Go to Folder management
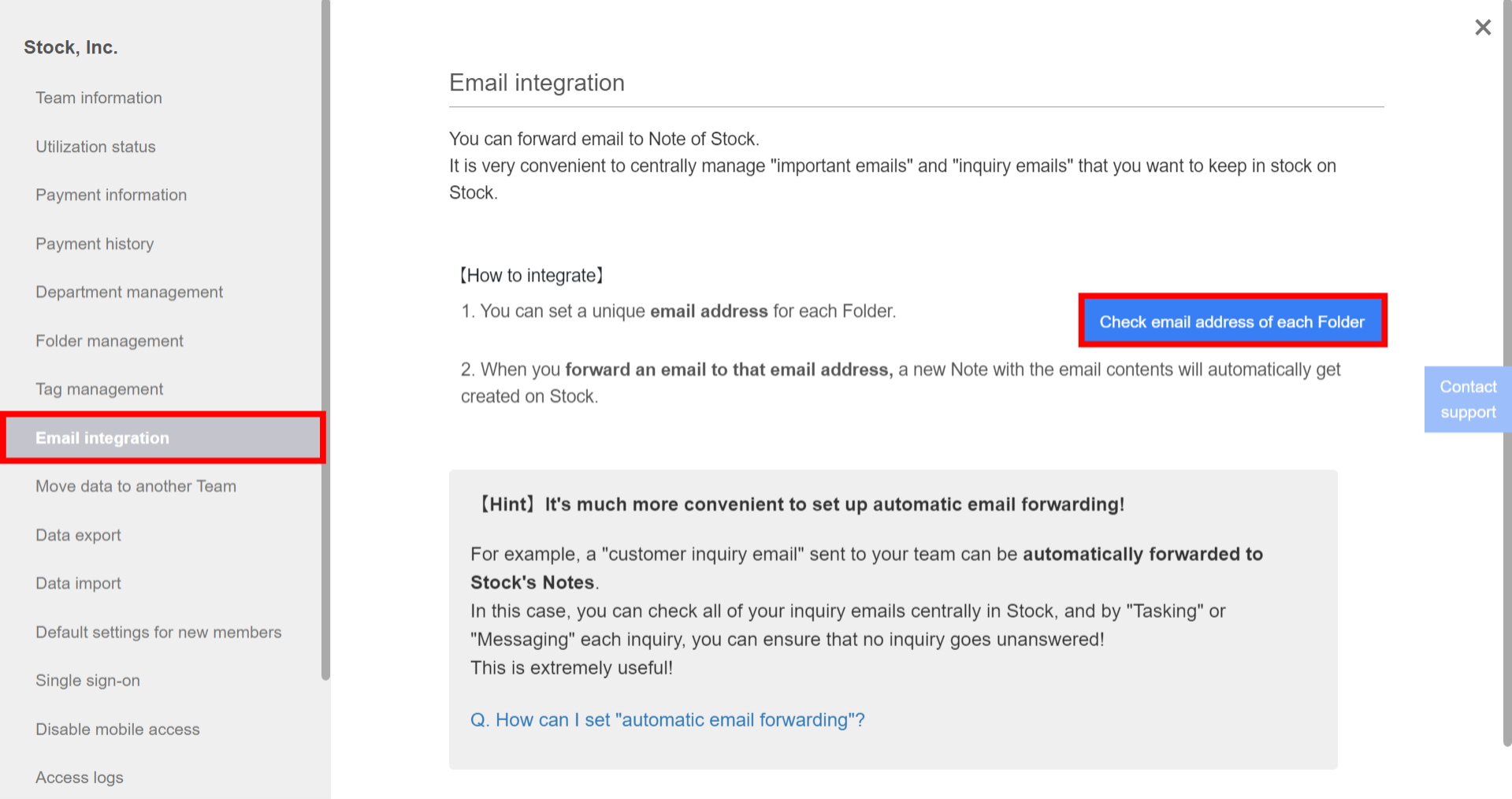Image resolution: width=1512 pixels, height=799 pixels. click(x=109, y=340)
